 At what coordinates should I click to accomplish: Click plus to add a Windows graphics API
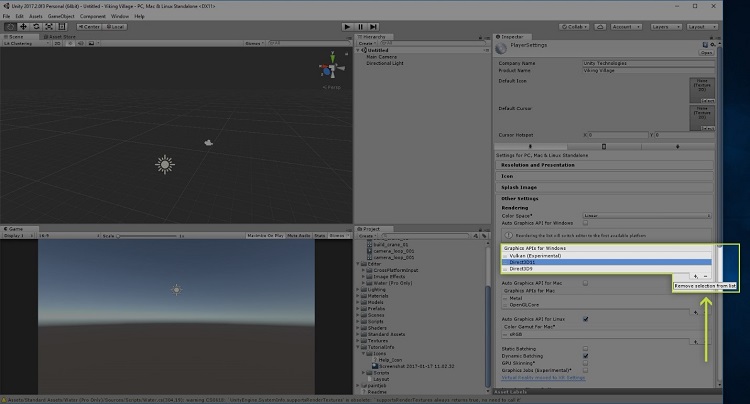tap(695, 275)
